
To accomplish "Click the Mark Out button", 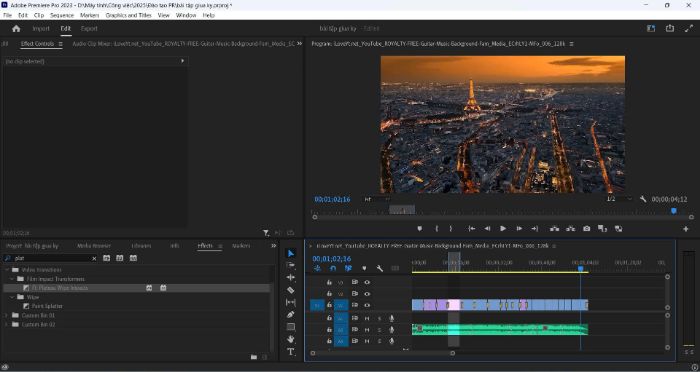I will click(451, 229).
